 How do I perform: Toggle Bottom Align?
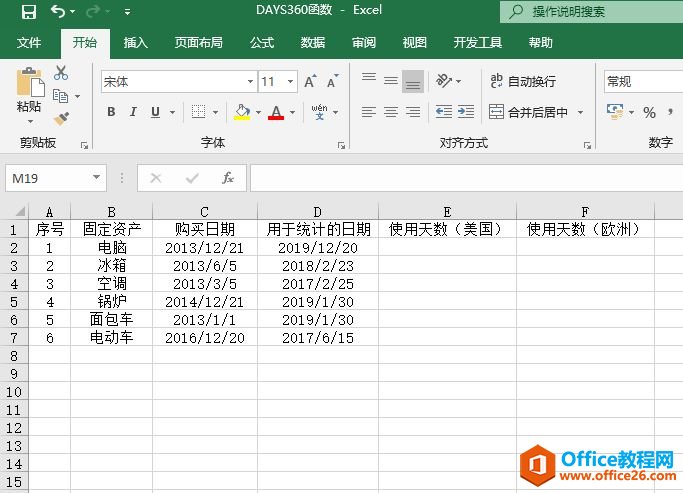coord(413,81)
